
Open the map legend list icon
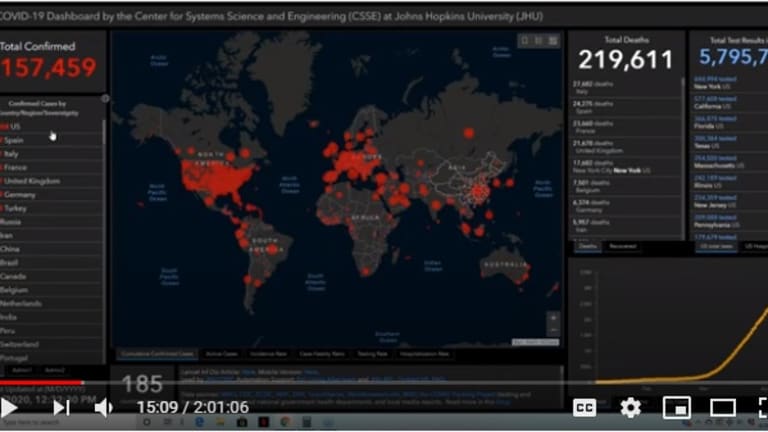[x=539, y=41]
